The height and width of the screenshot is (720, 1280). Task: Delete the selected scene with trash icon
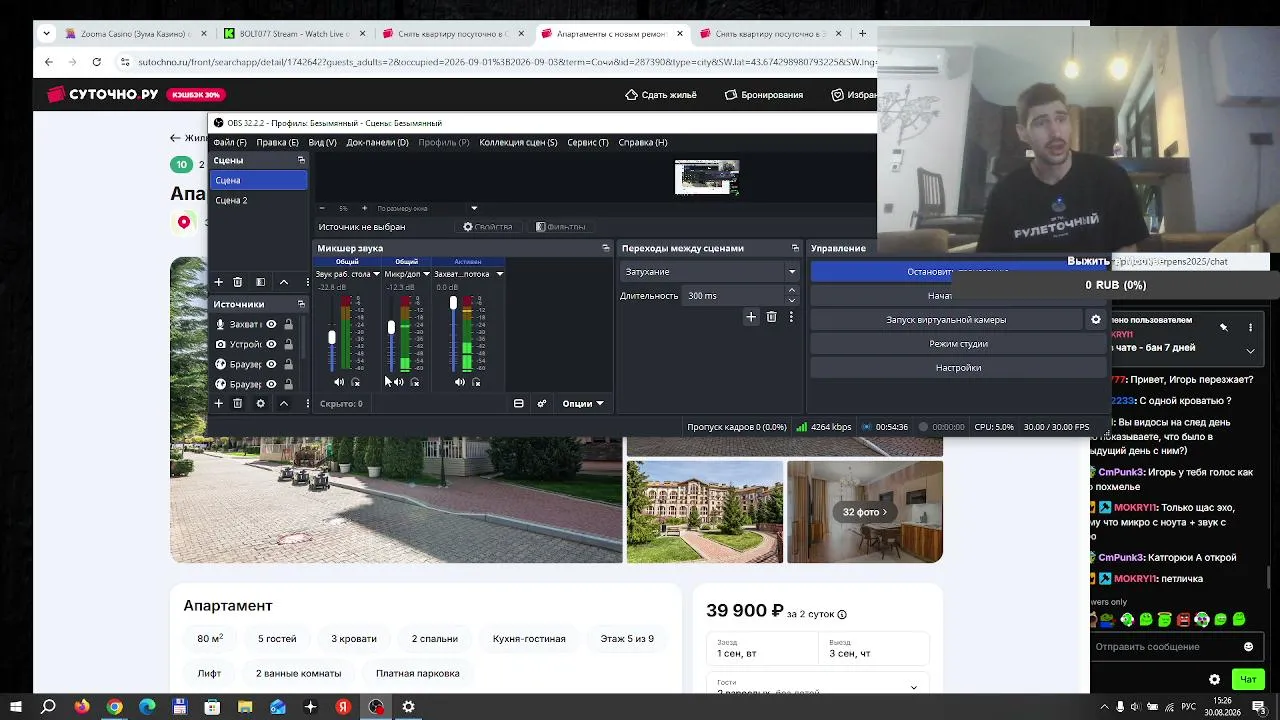tap(237, 282)
